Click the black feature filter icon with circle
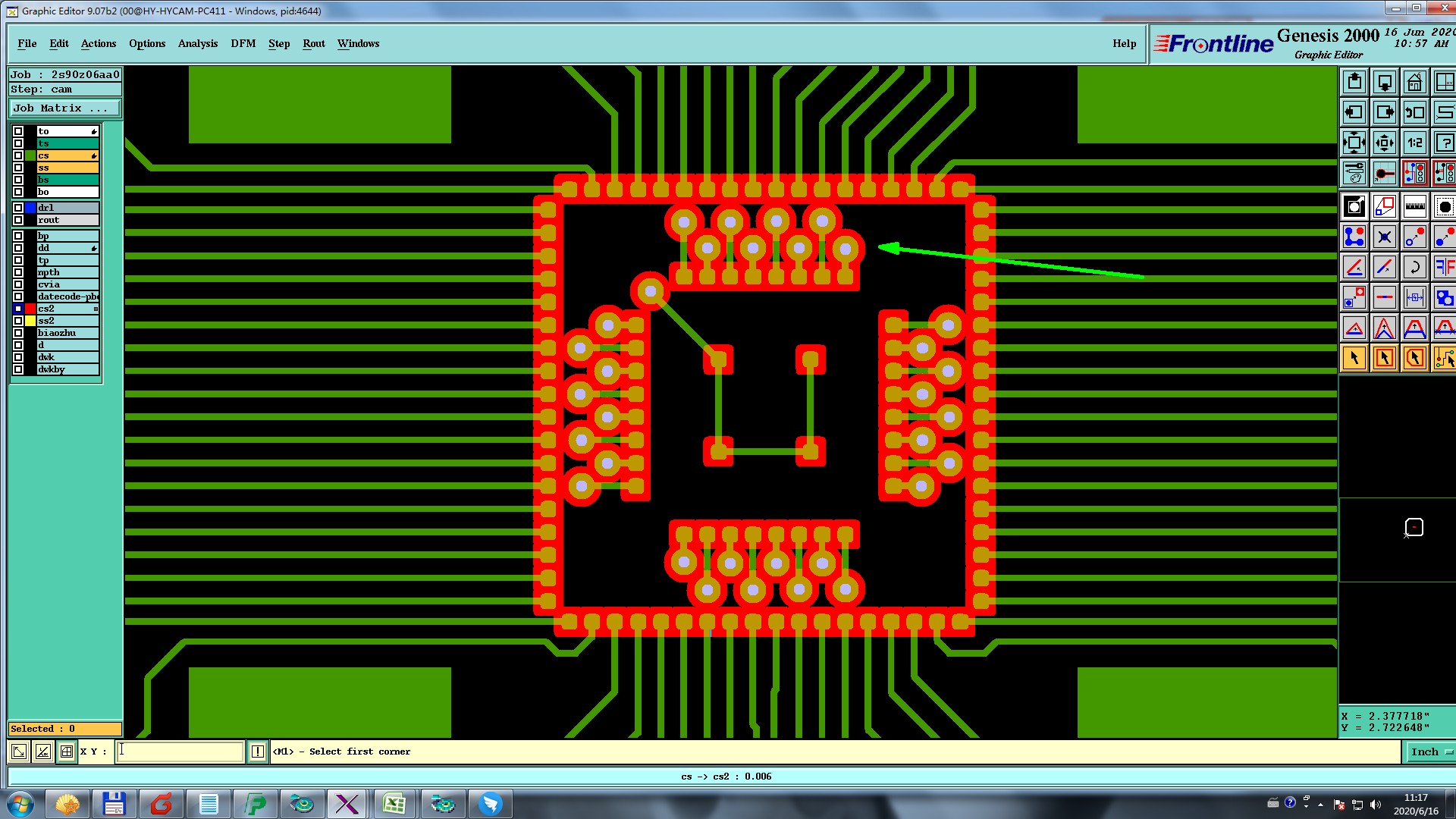 tap(1354, 206)
